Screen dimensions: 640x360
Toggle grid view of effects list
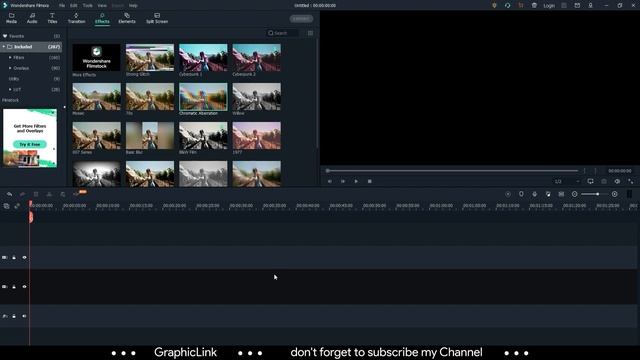click(311, 33)
